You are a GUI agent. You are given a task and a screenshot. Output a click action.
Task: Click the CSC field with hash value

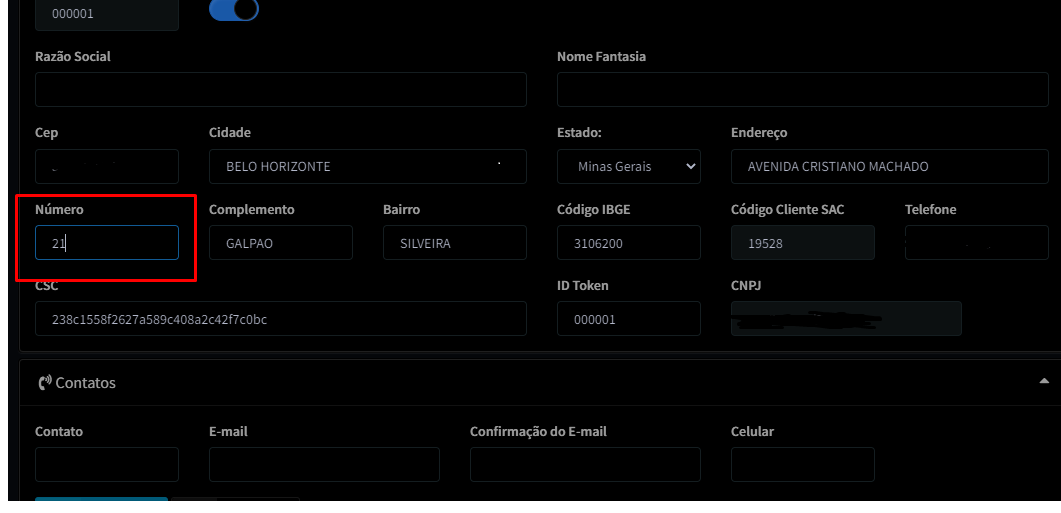click(281, 319)
